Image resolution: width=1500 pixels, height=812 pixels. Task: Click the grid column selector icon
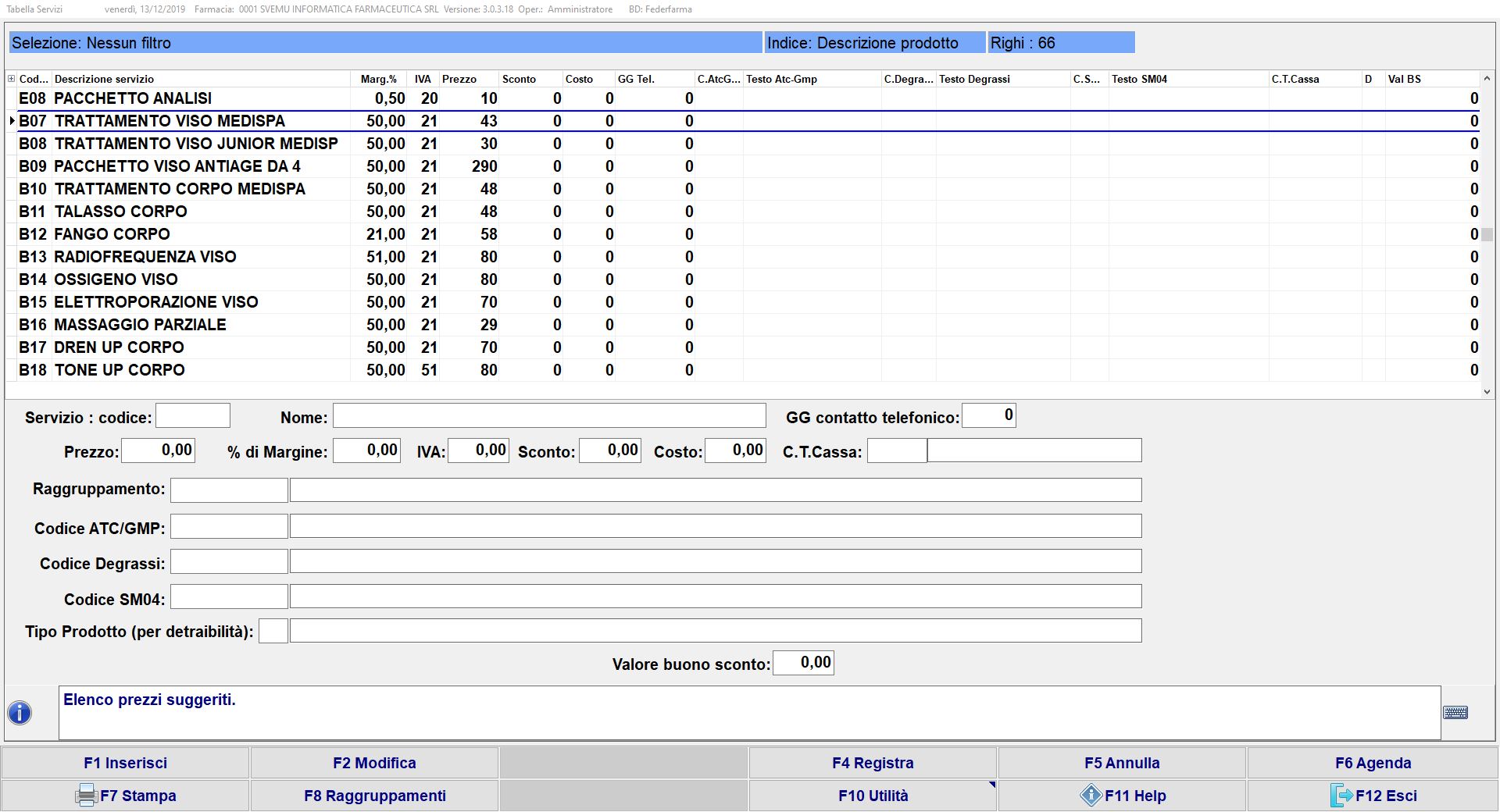click(x=11, y=79)
